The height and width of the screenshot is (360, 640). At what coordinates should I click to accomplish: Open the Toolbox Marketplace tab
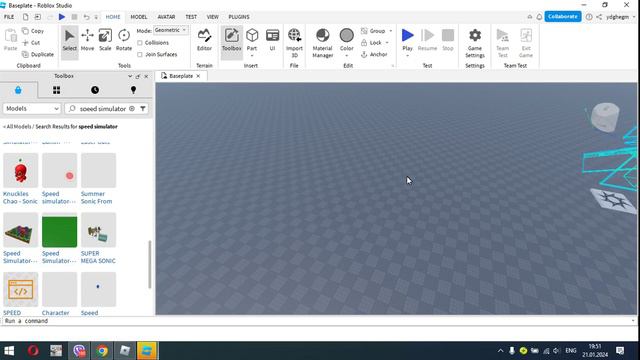tap(18, 90)
